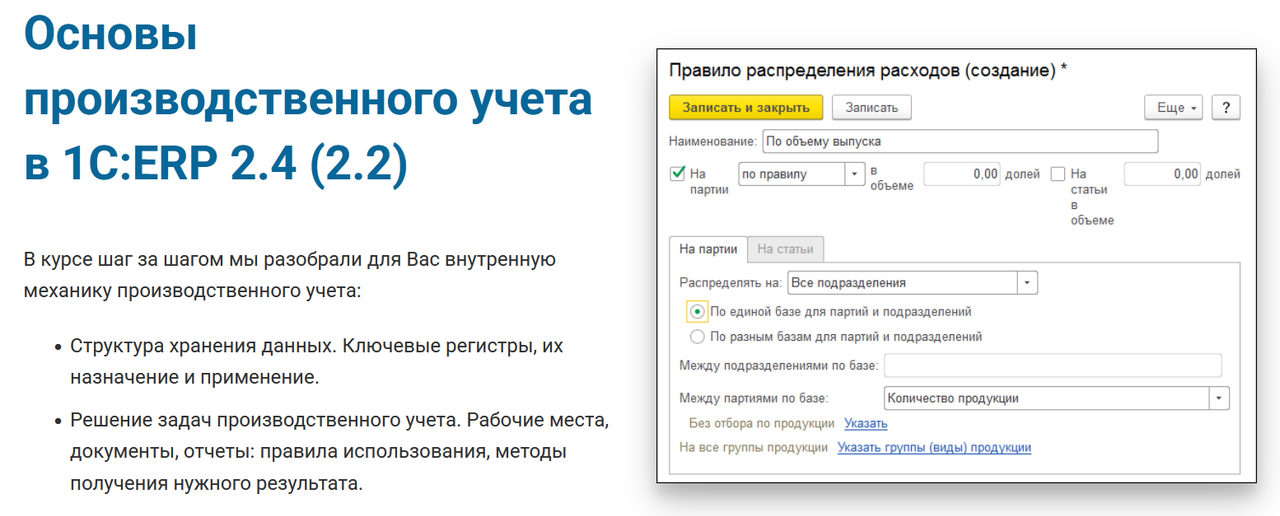Switch to the На партии tab
Screen dimensions: 1280x516
coord(708,249)
